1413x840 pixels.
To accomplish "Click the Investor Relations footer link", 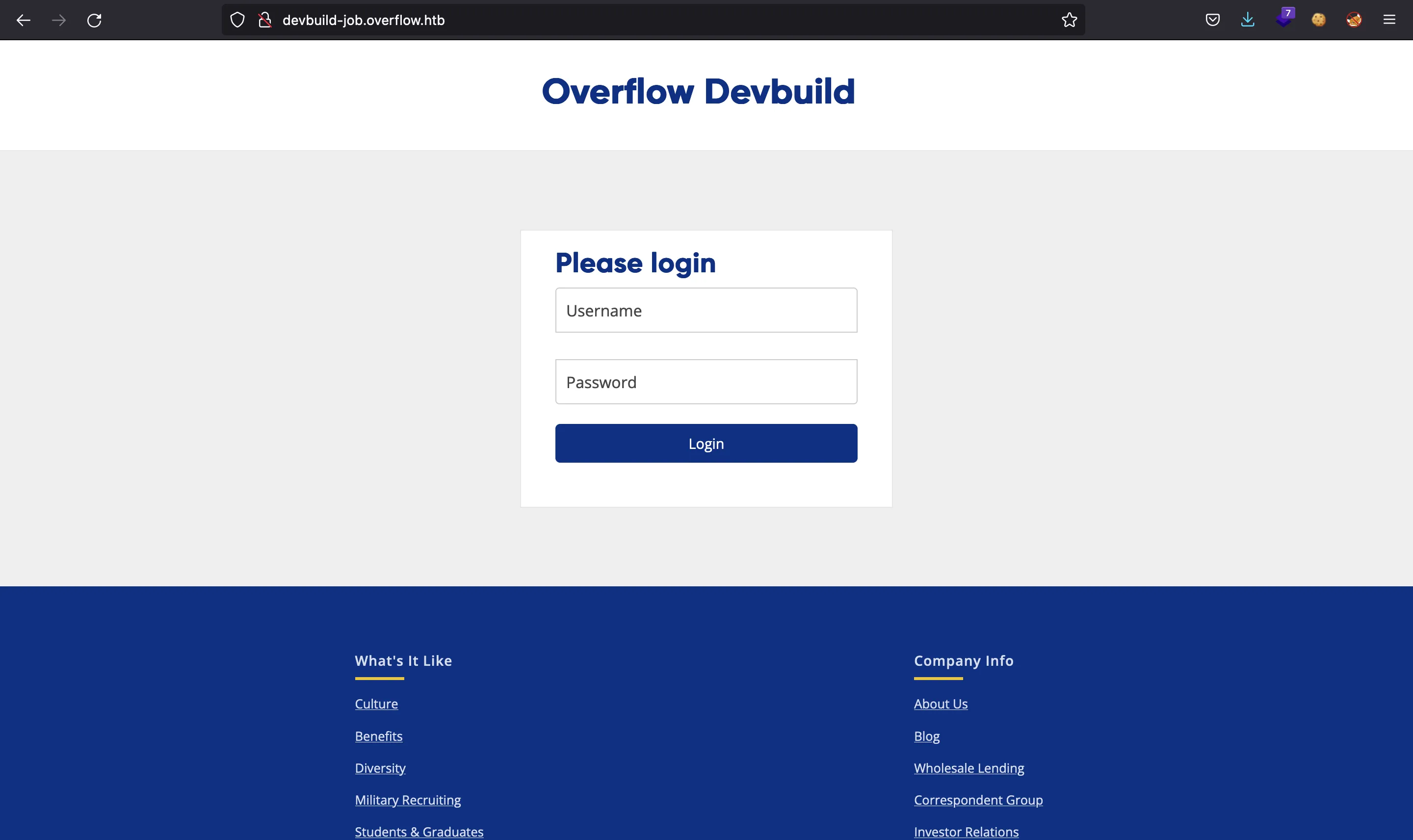I will pos(967,831).
